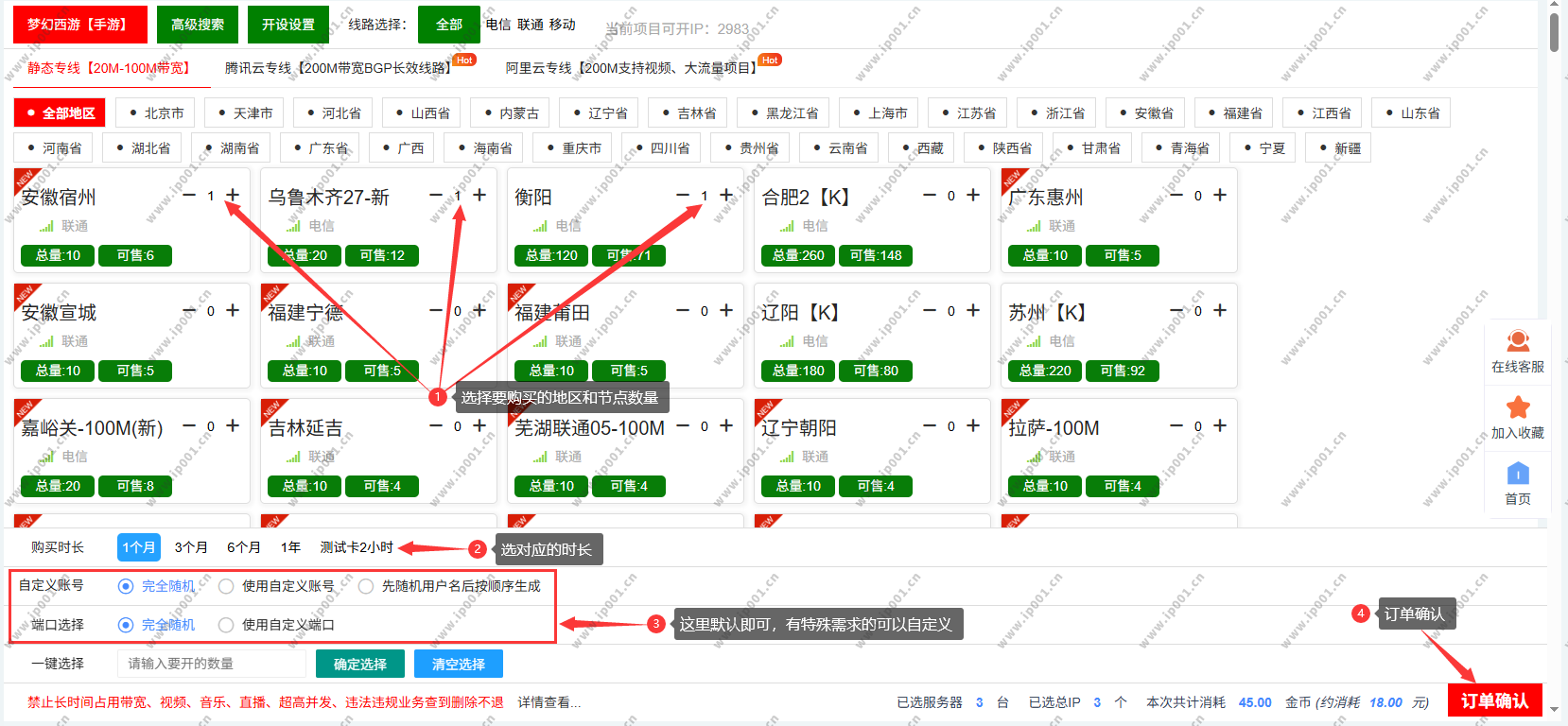
Task: Click 确定选择 button
Action: (x=359, y=664)
